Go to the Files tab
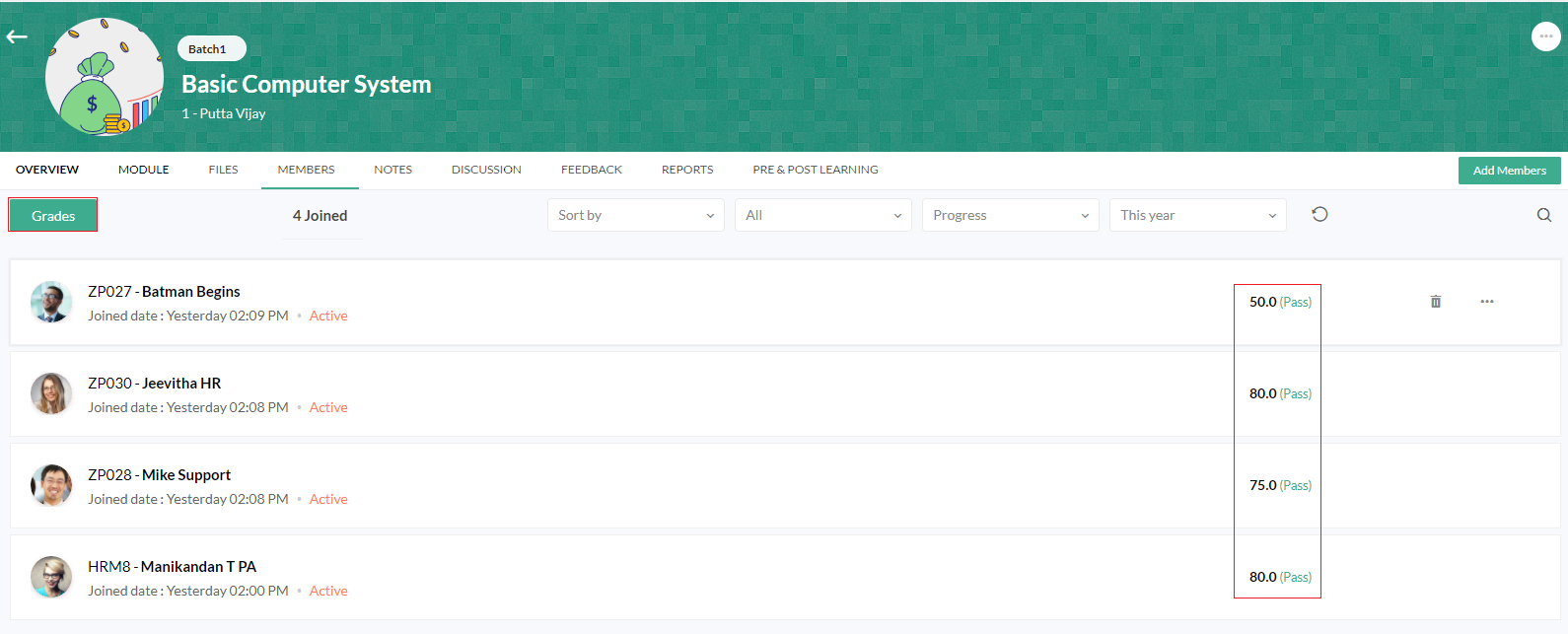 click(x=224, y=170)
